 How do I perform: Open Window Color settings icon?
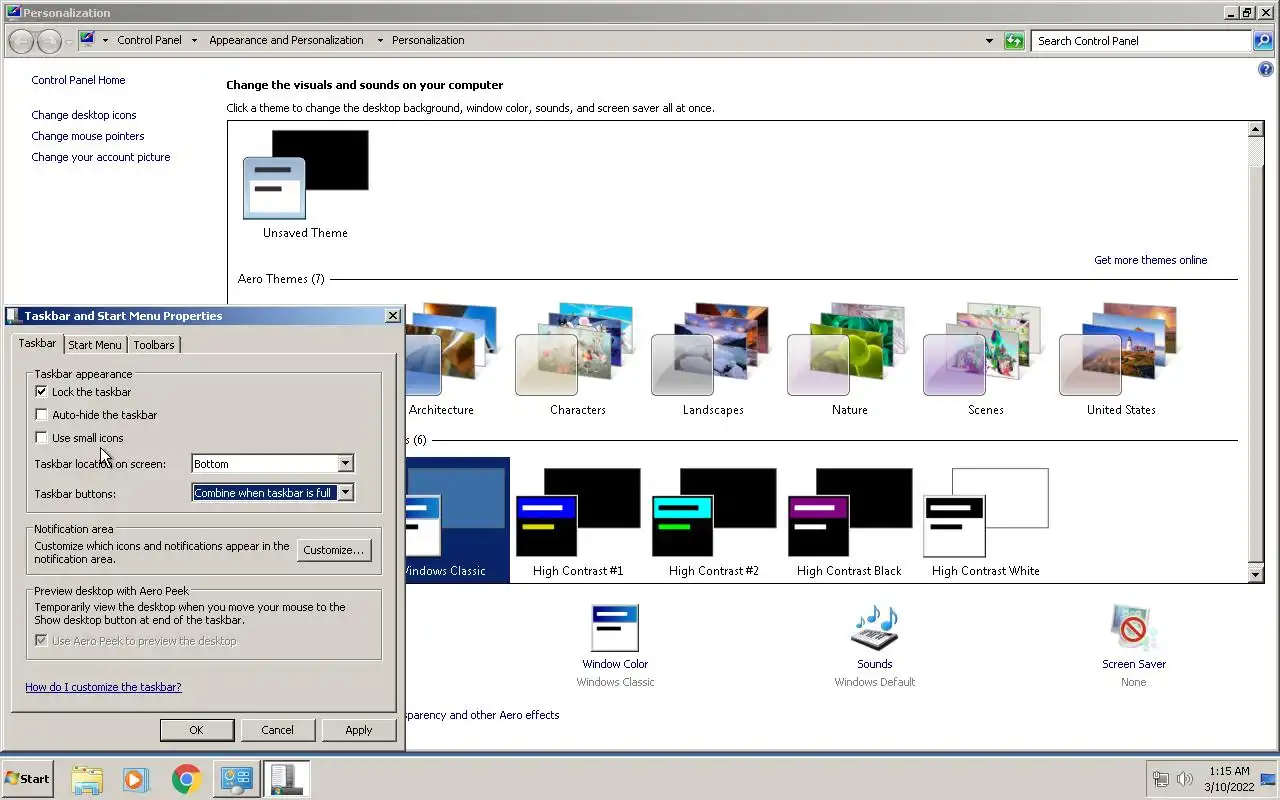click(x=615, y=628)
